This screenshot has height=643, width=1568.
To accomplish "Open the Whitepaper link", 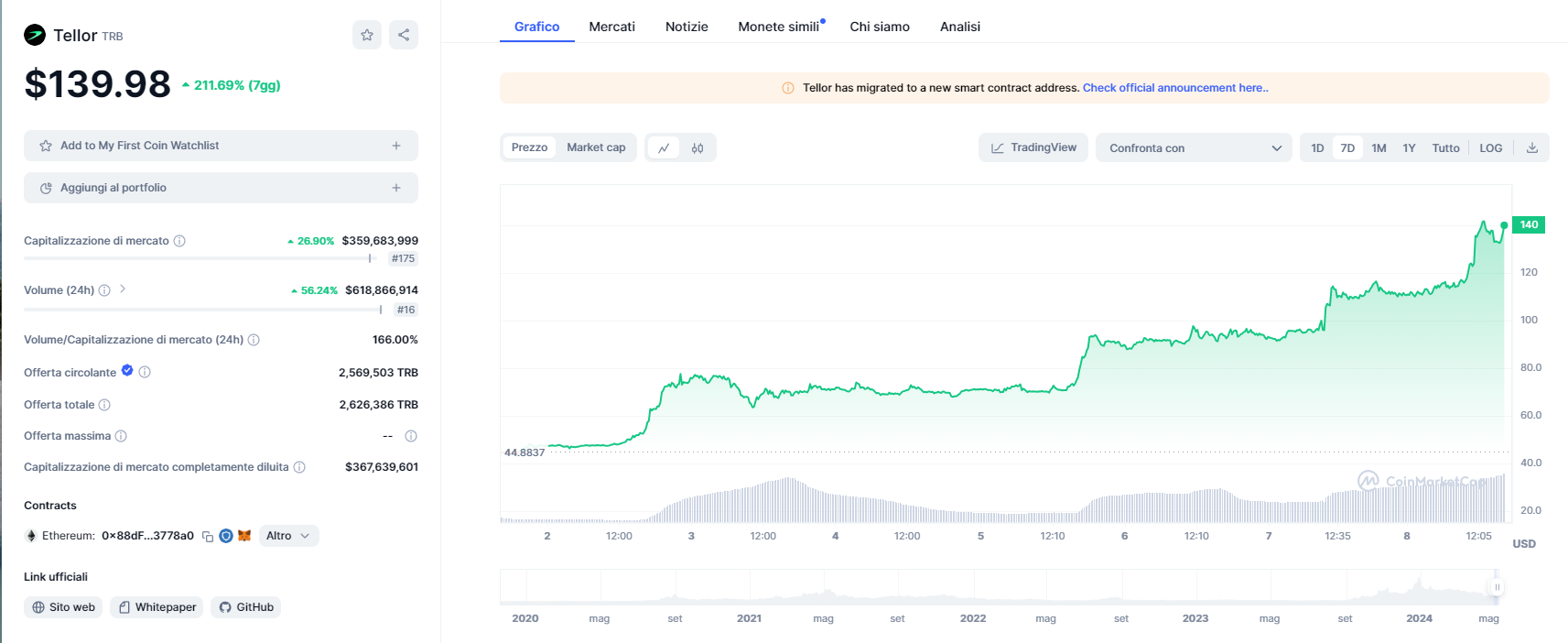I will [x=157, y=607].
